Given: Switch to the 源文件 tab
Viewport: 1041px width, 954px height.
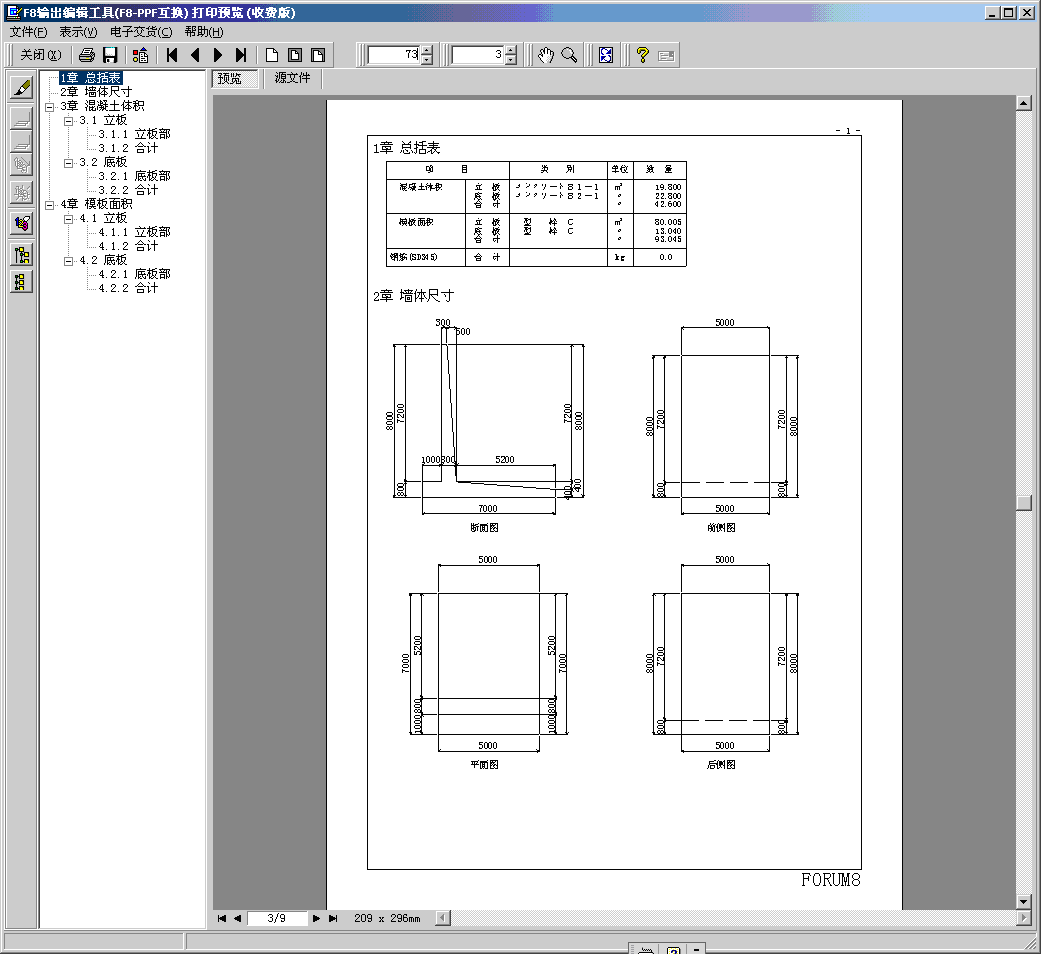Looking at the screenshot, I should 293,78.
